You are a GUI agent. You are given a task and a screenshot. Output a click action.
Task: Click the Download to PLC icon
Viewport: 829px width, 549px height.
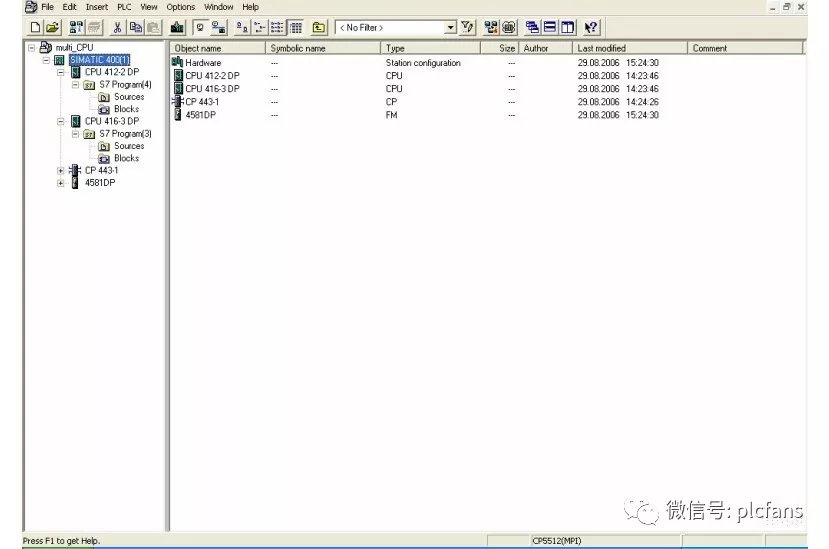click(x=178, y=28)
